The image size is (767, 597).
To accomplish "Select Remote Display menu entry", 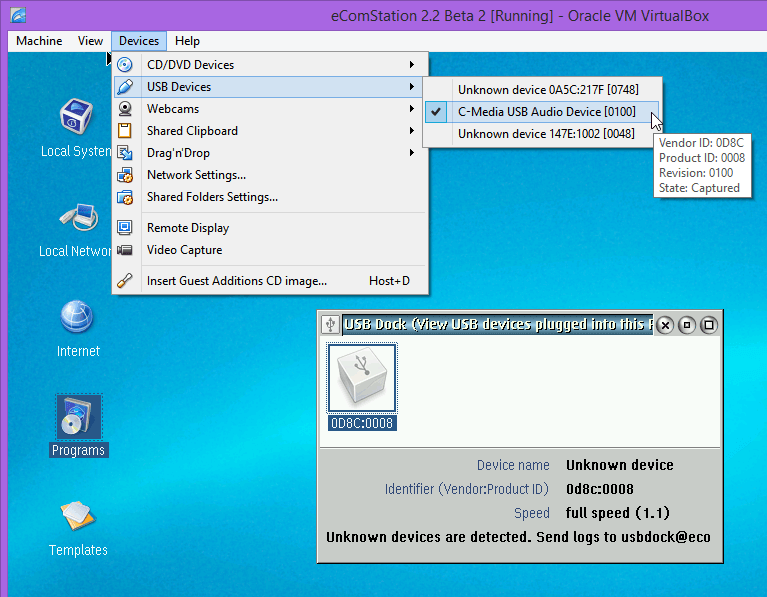I will coord(270,228).
